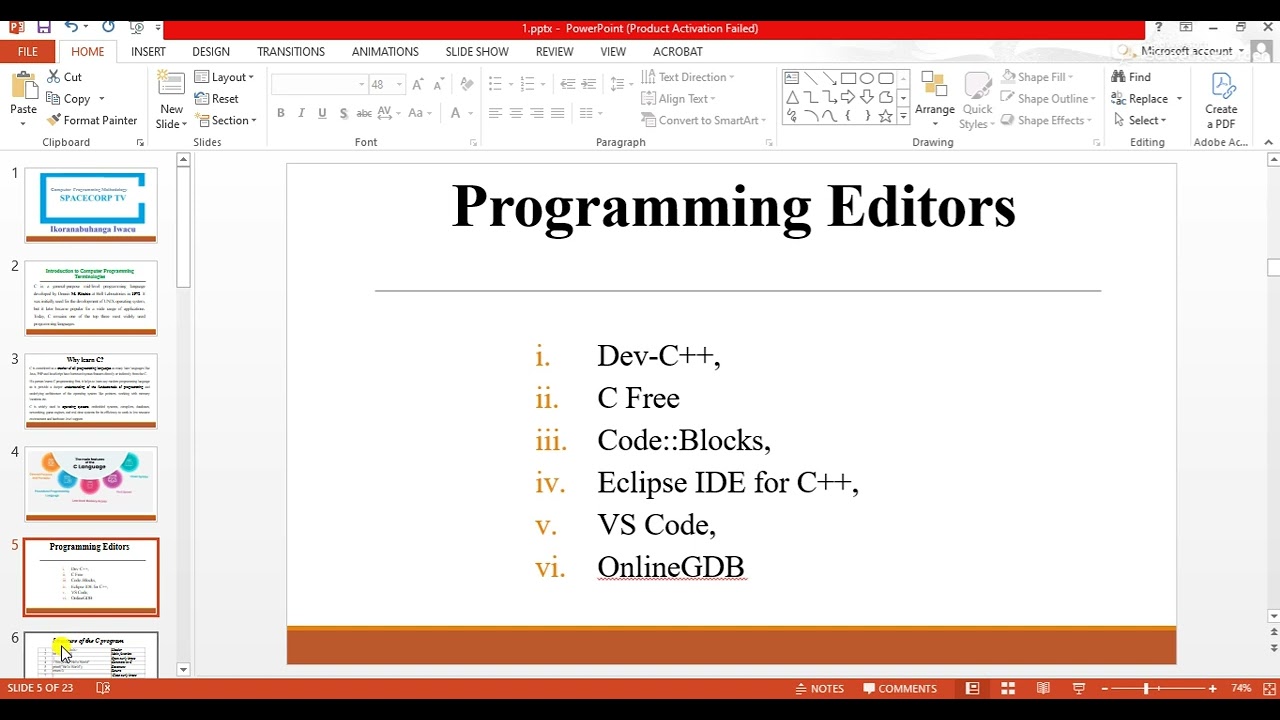Open the Layout dropdown
This screenshot has height=720, width=1280.
tap(224, 77)
